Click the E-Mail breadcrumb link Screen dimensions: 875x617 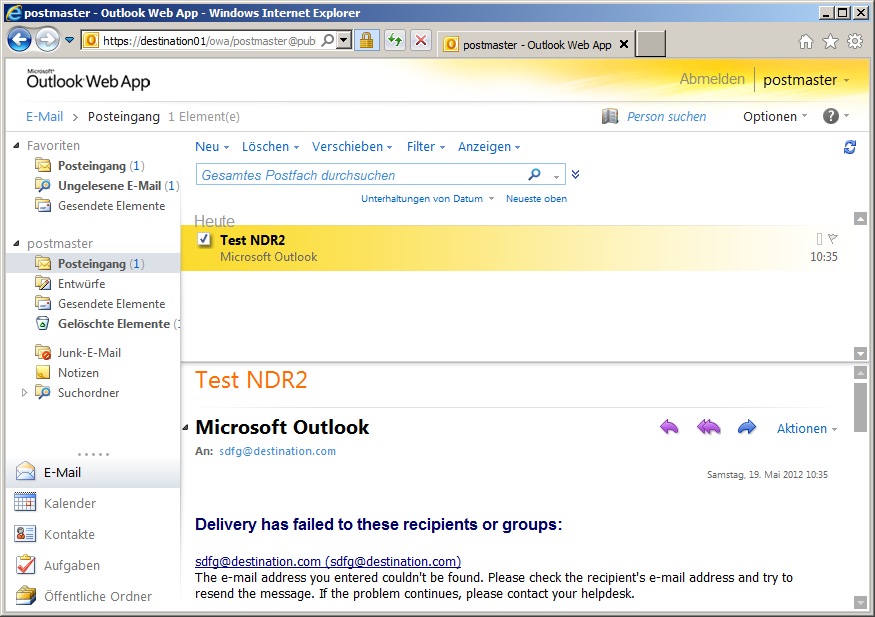pos(45,117)
